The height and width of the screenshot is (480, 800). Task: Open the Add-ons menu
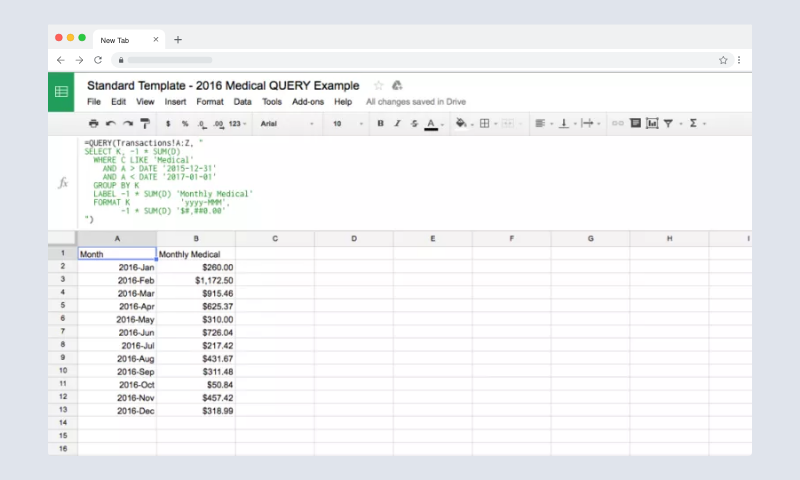click(x=308, y=102)
